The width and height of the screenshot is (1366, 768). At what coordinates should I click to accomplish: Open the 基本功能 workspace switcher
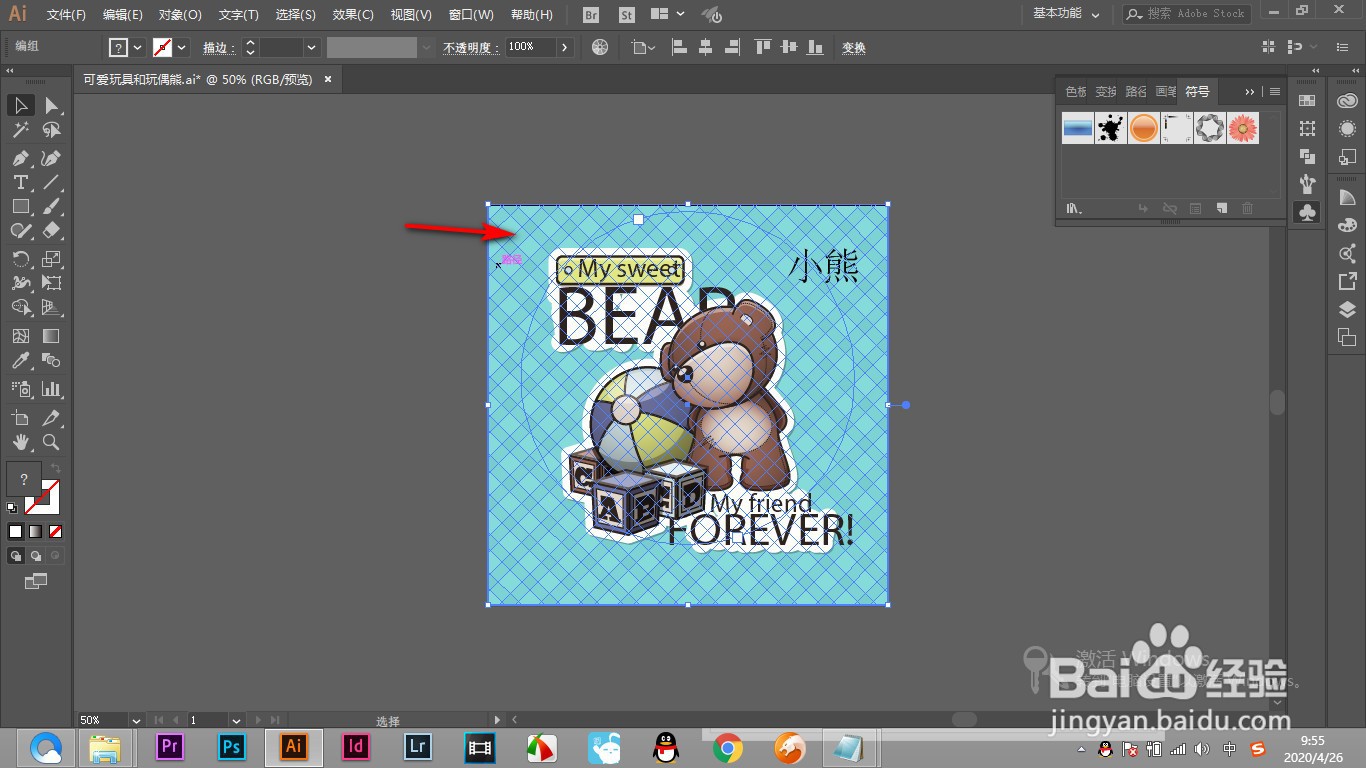pos(1066,14)
